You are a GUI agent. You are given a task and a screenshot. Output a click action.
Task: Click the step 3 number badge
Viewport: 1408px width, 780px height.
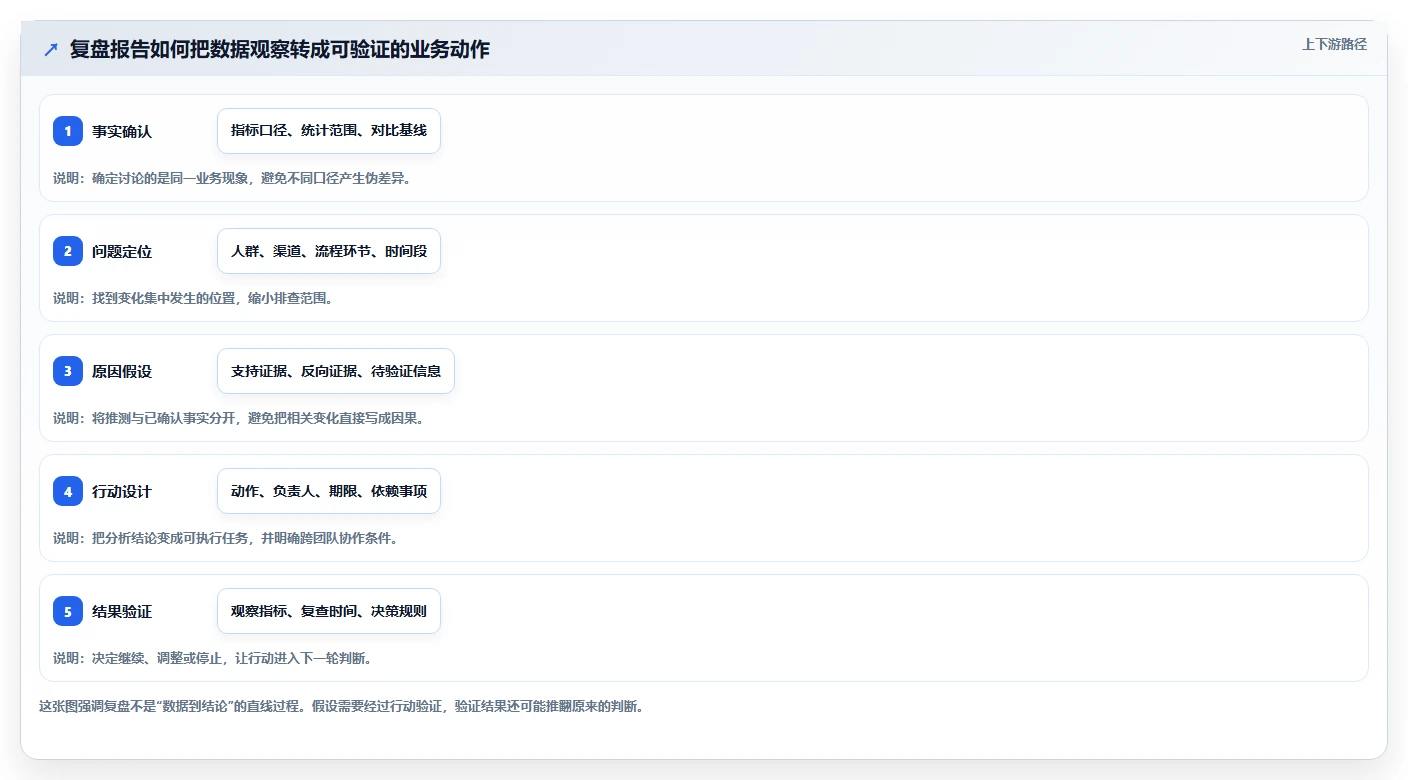pyautogui.click(x=68, y=371)
